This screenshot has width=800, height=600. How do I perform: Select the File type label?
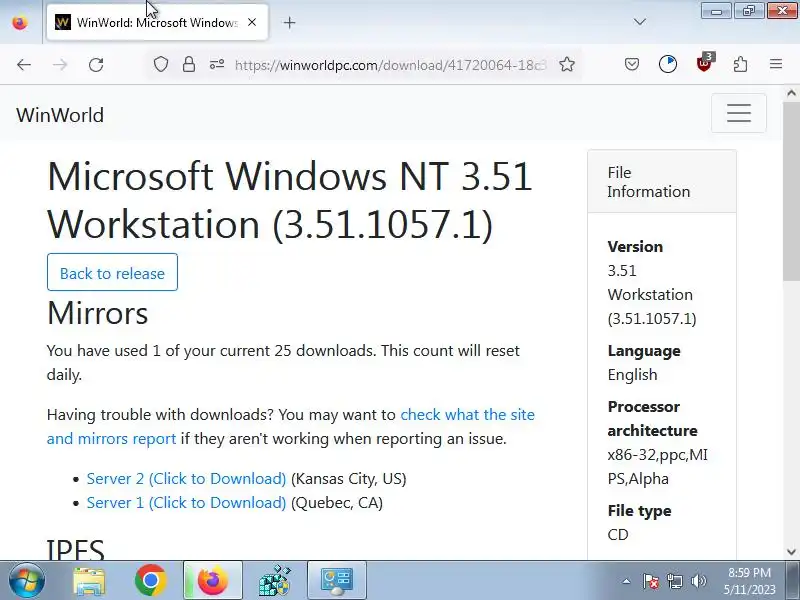pos(639,511)
